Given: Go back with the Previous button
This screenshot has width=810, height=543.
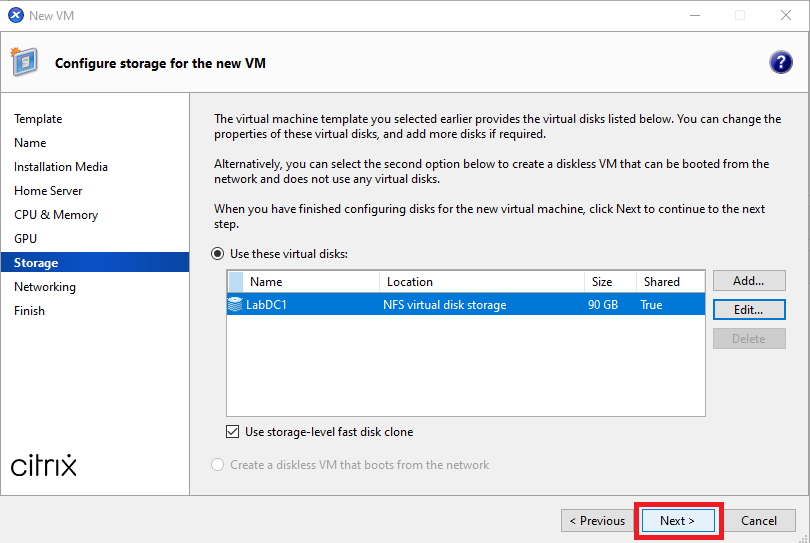Looking at the screenshot, I should 597,520.
